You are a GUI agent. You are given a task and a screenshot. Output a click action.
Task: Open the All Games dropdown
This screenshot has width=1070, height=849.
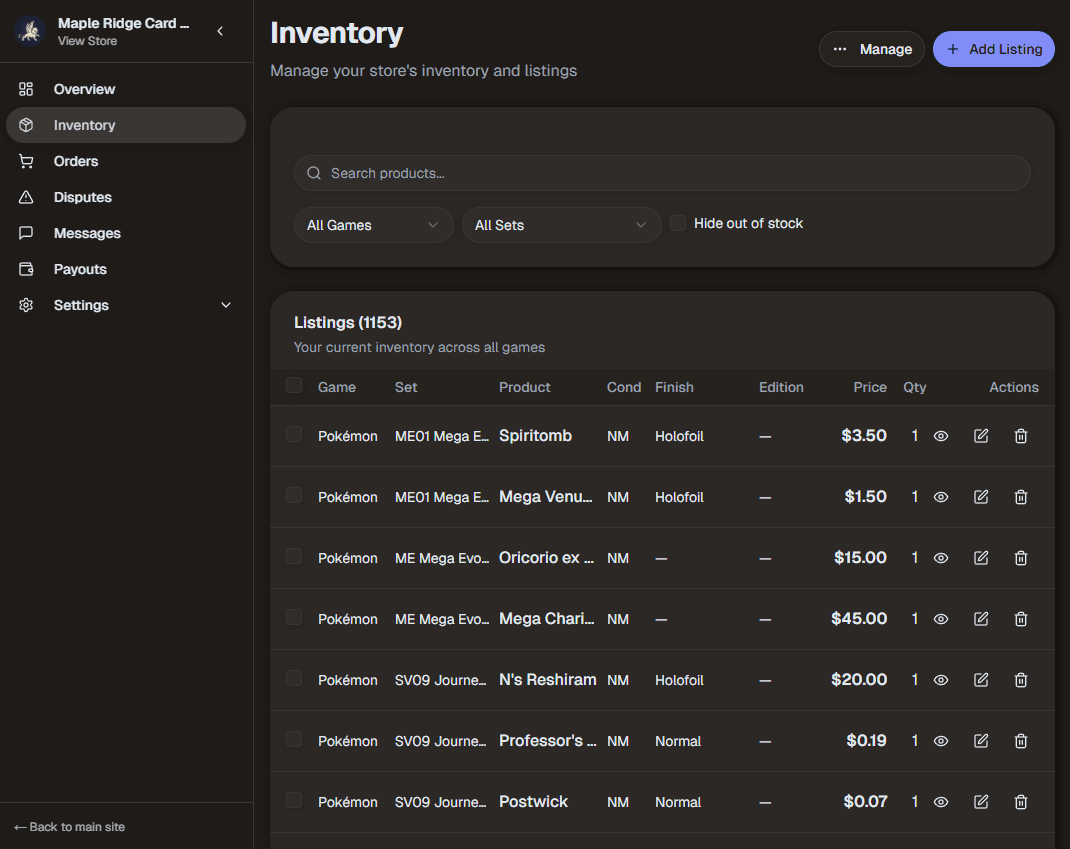point(373,225)
